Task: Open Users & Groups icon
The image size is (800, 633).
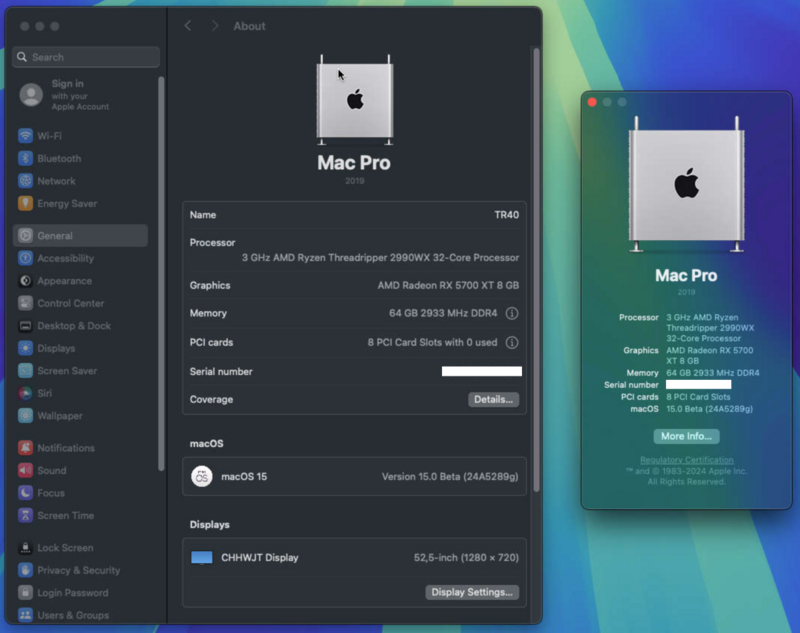Action: click(25, 615)
